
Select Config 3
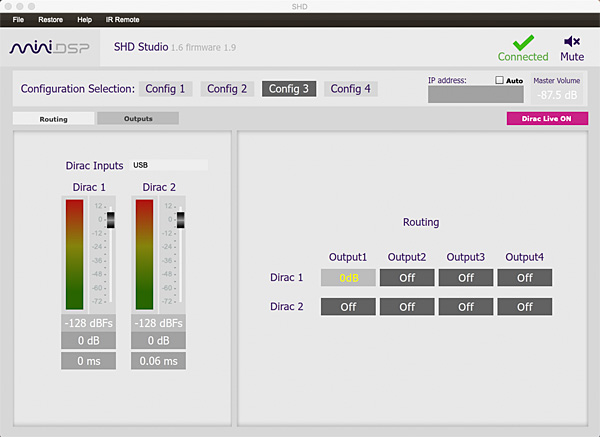click(x=289, y=89)
